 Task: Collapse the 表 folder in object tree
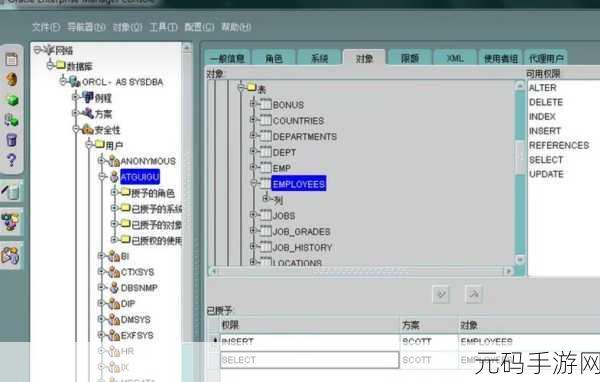click(x=240, y=88)
